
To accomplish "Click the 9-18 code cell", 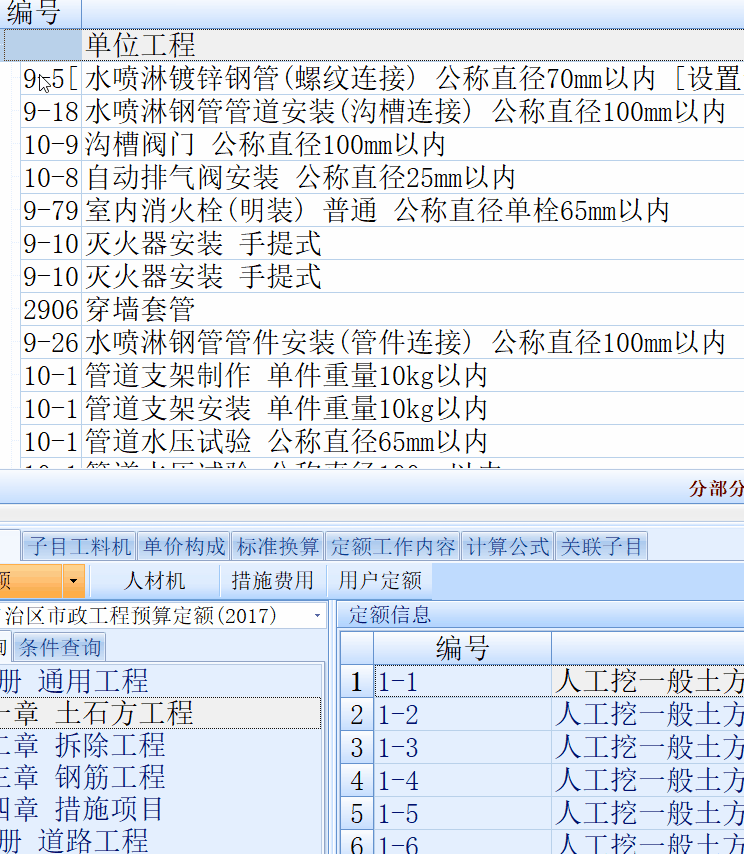I will point(51,112).
